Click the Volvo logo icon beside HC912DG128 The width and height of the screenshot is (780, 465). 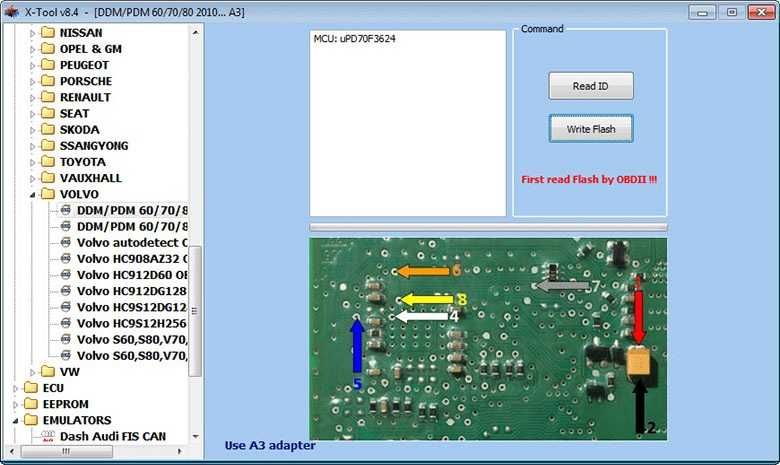(x=66, y=290)
